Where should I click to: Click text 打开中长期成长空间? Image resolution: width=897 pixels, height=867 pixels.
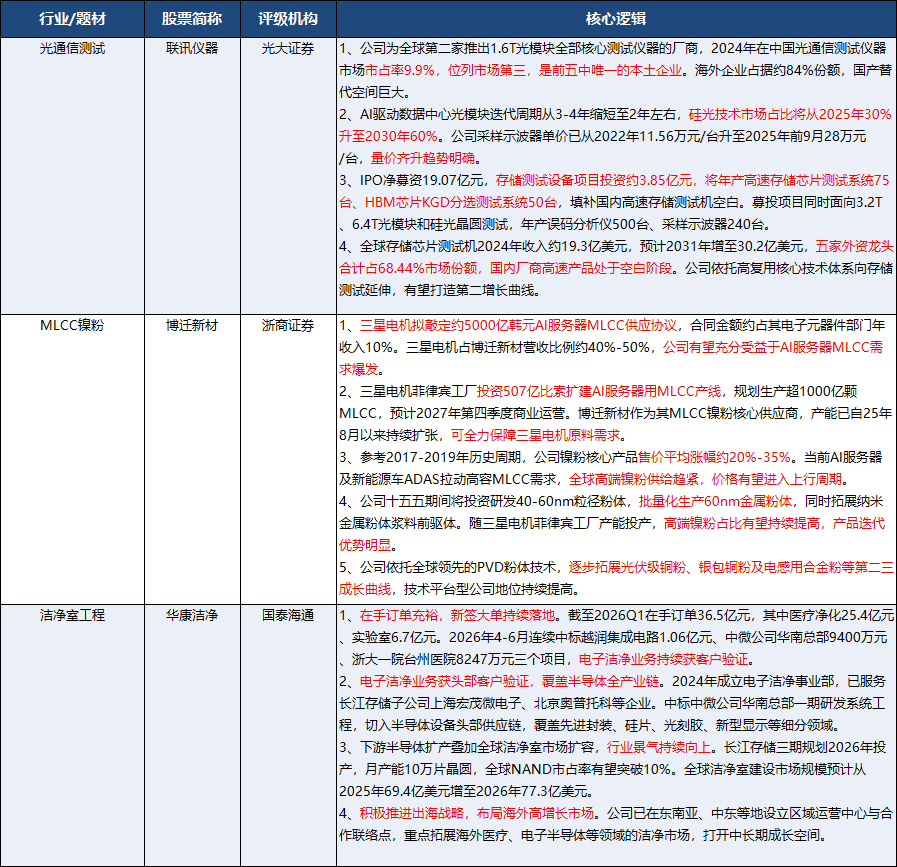pyautogui.click(x=761, y=836)
